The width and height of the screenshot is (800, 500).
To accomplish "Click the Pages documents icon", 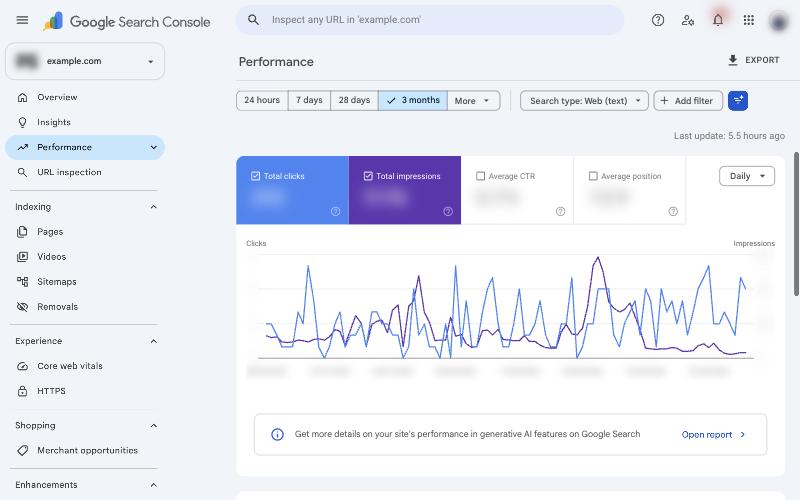I will [22, 232].
